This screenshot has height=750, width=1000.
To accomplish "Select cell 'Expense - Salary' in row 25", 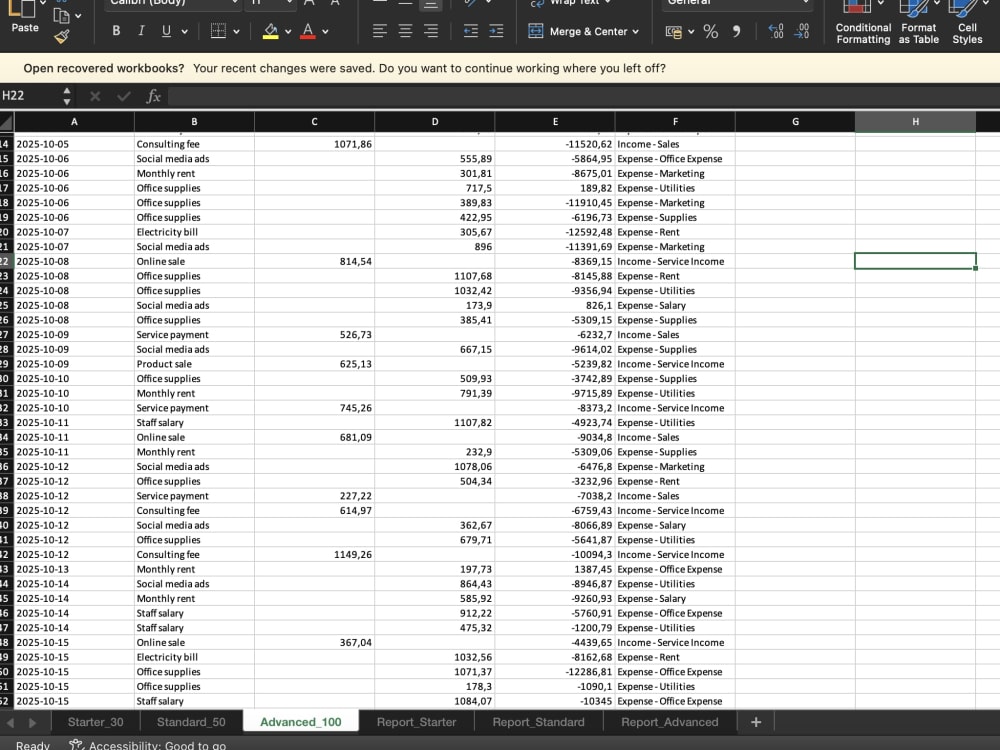I will coord(675,305).
